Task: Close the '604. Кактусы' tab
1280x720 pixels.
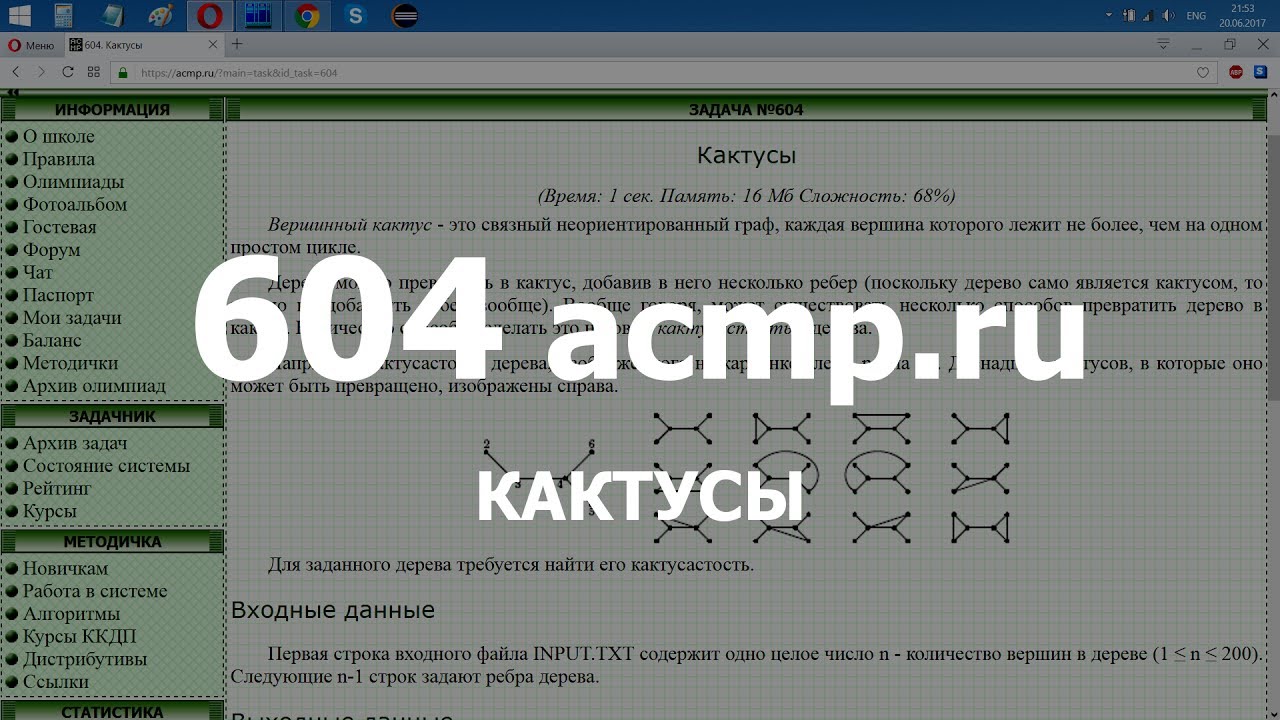Action: pos(213,45)
